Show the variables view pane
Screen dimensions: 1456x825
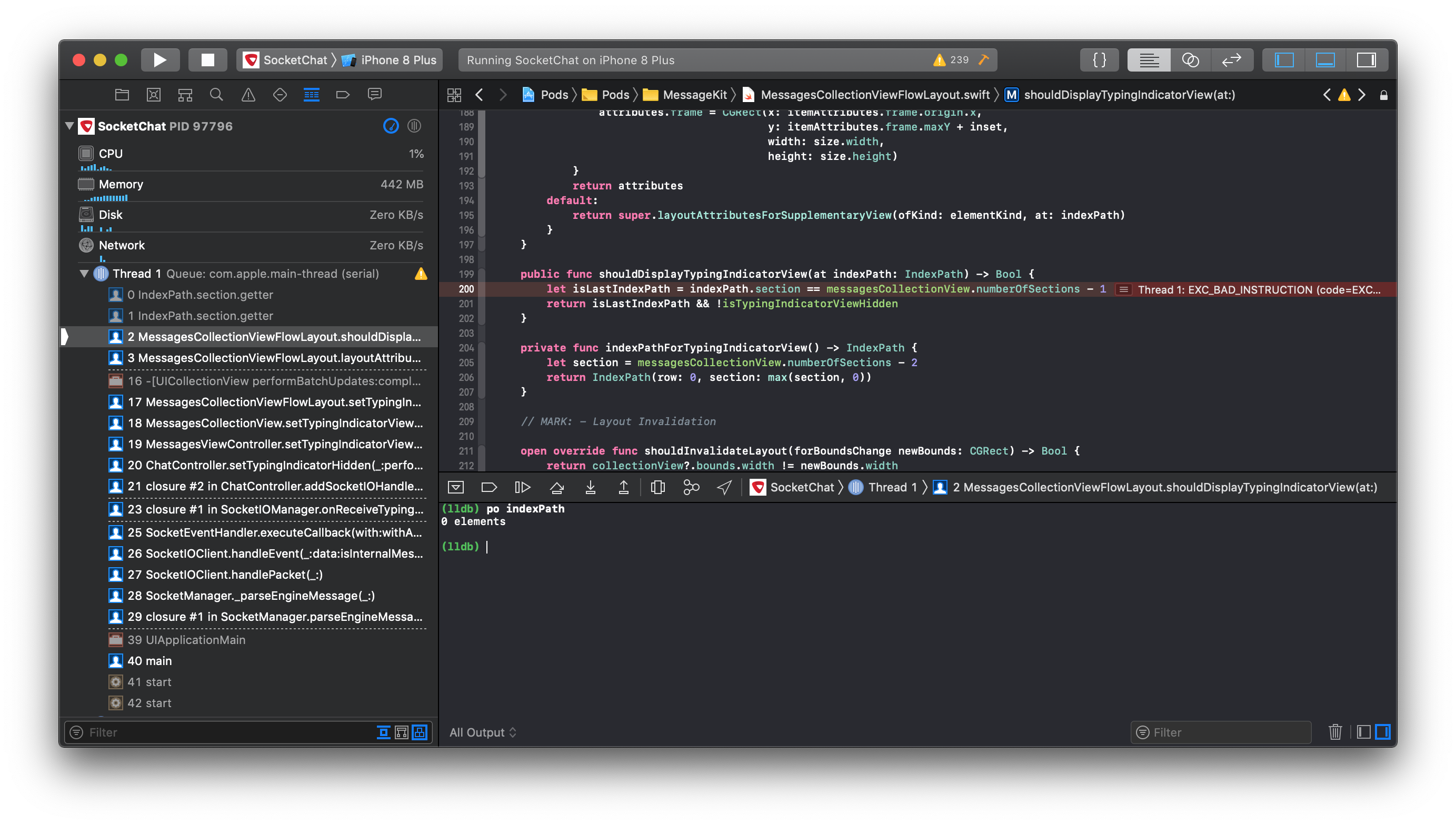(1364, 732)
